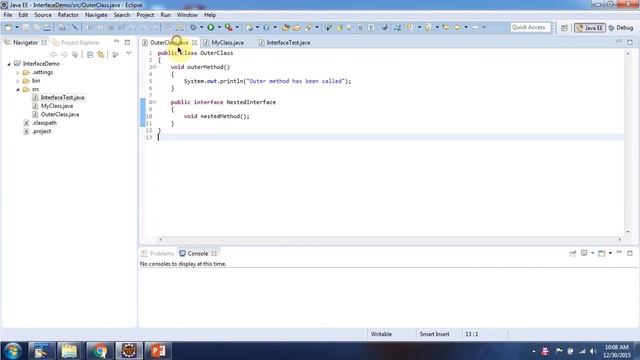Switch to the MyClass.java editor tab
The image size is (640, 360).
(x=227, y=42)
